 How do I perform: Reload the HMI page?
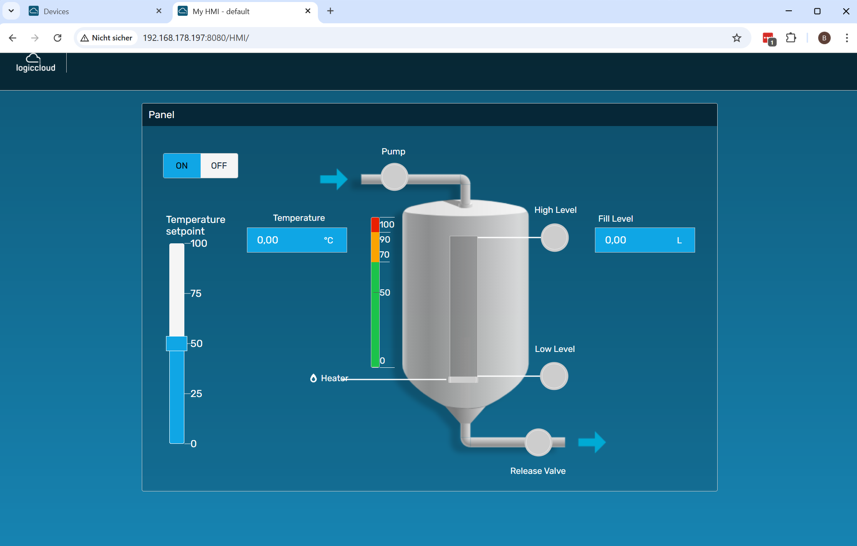(57, 38)
